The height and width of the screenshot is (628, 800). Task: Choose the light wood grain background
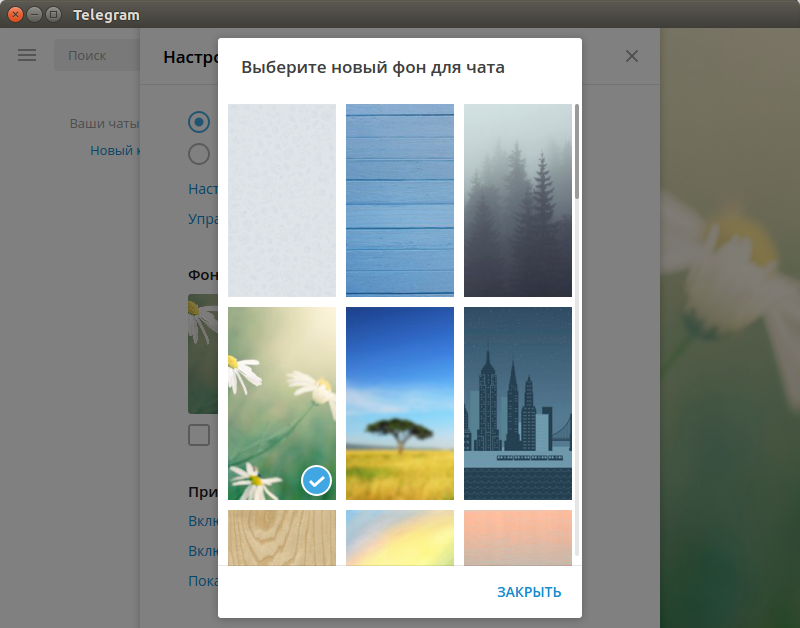[x=282, y=538]
